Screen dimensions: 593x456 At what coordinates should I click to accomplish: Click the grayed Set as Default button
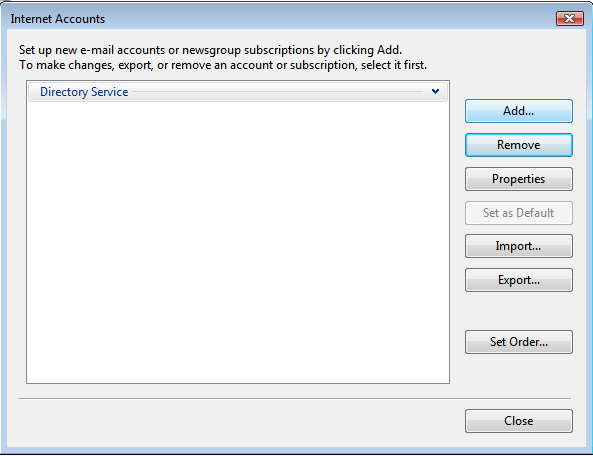tap(518, 213)
